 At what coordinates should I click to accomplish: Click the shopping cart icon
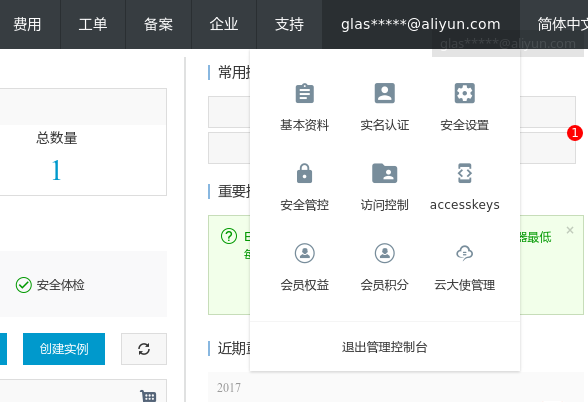point(148,396)
